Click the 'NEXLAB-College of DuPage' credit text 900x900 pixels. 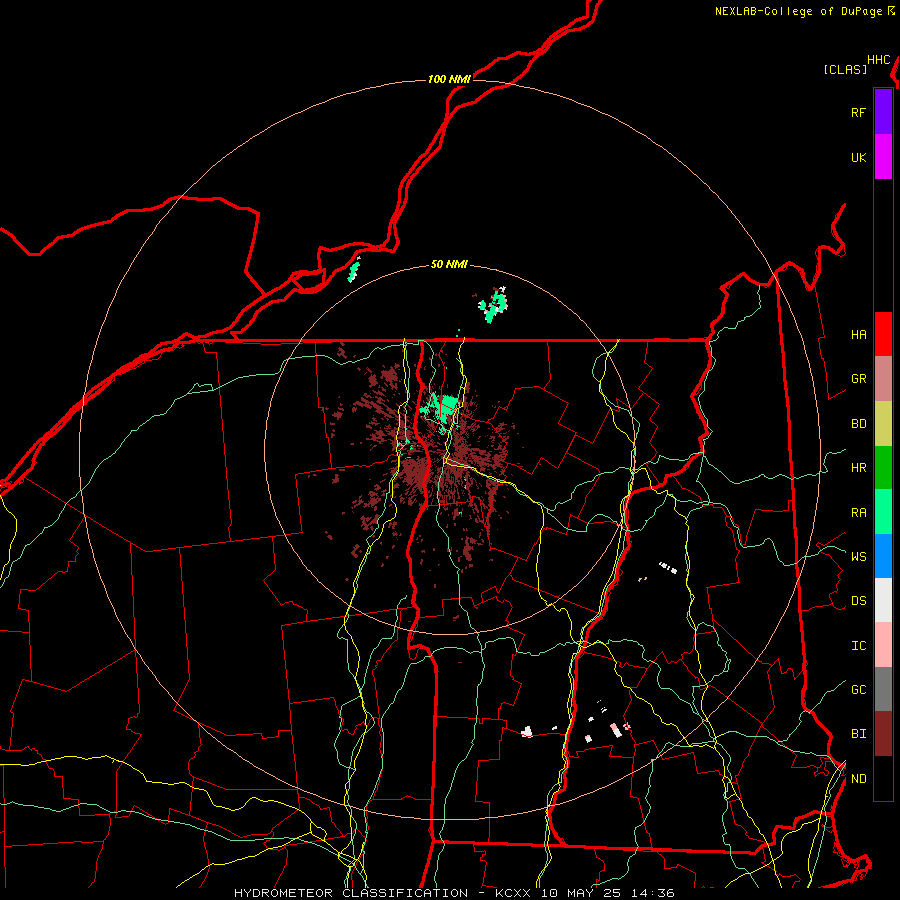pos(798,11)
